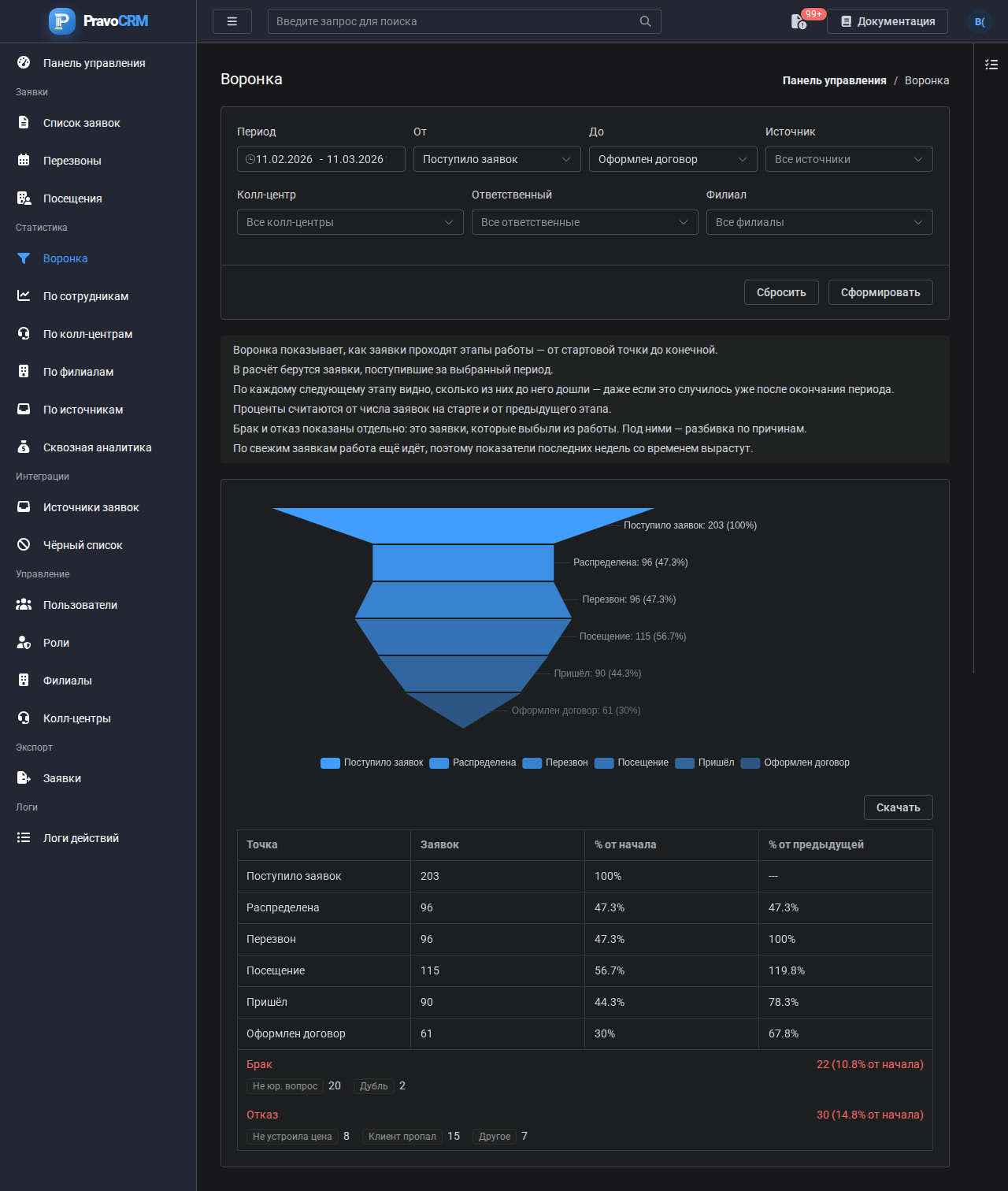Click the Период date range field
Screen dimensions: 1008x1191
321,159
